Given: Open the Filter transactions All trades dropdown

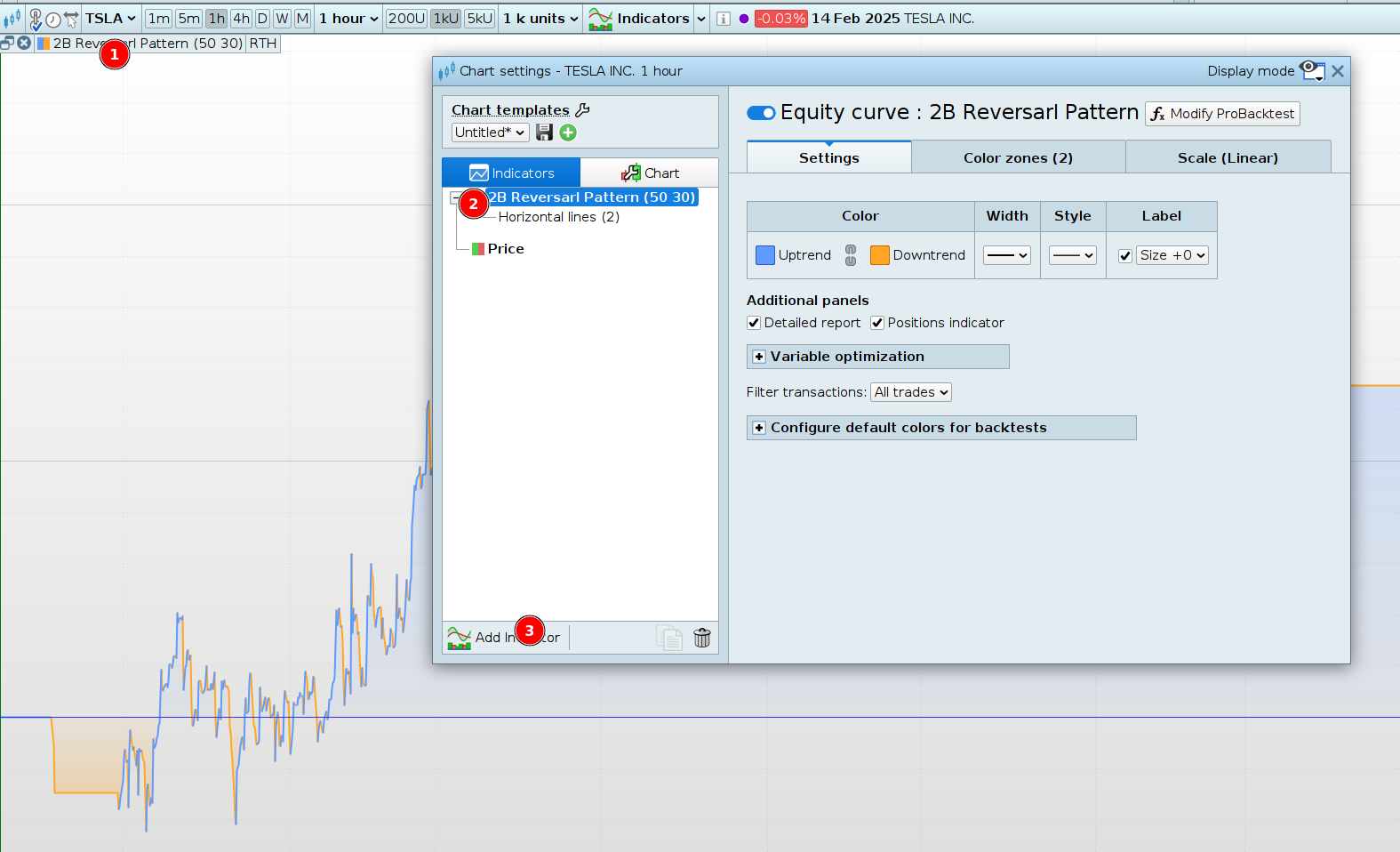Looking at the screenshot, I should coord(911,392).
